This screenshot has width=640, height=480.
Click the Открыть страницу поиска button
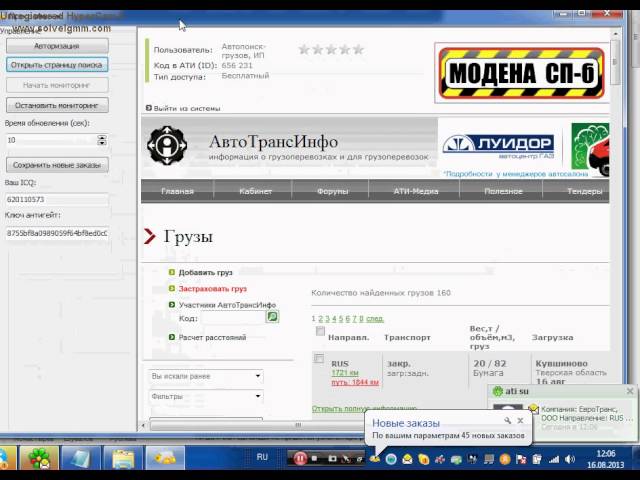[57, 64]
